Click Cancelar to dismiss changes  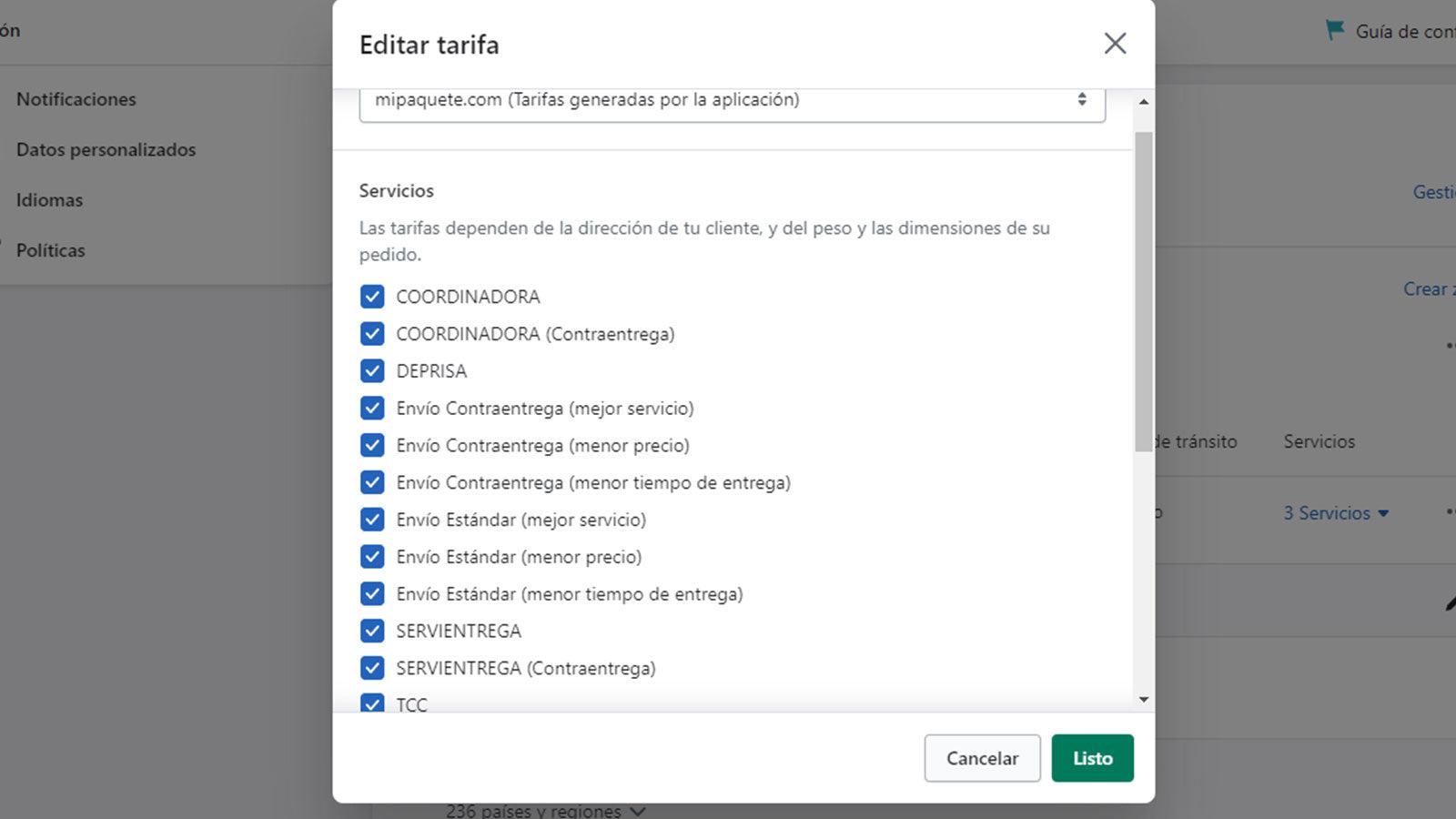[x=982, y=757]
